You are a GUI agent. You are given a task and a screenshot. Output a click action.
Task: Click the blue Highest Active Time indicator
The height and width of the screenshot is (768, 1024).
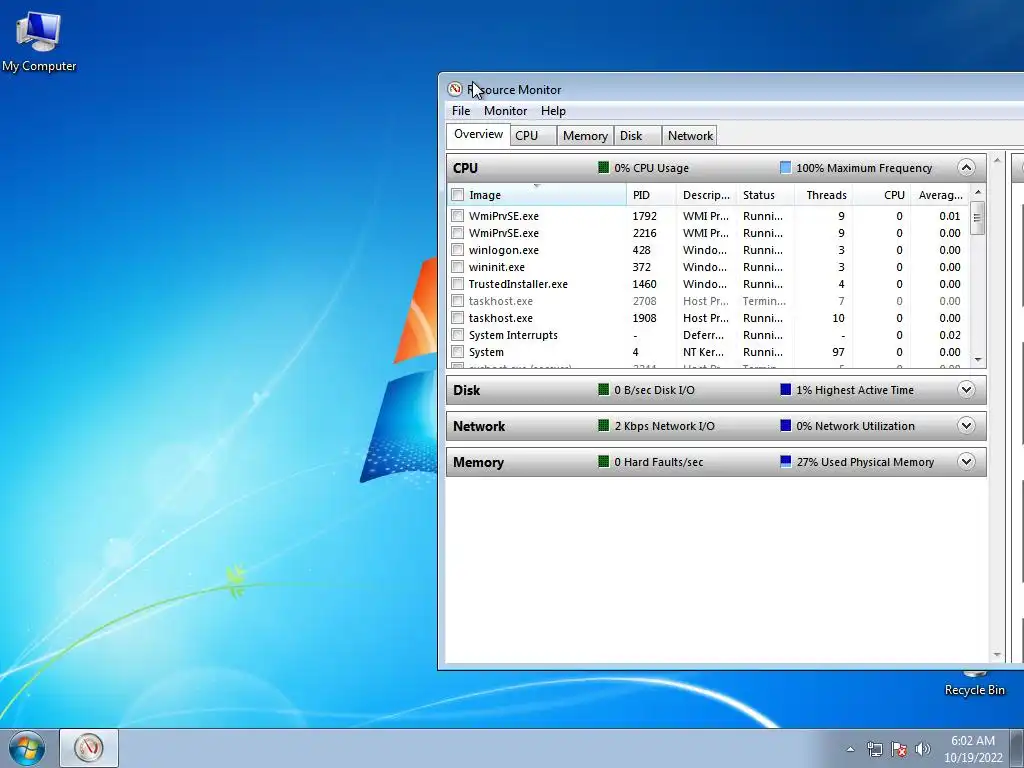[x=786, y=390]
